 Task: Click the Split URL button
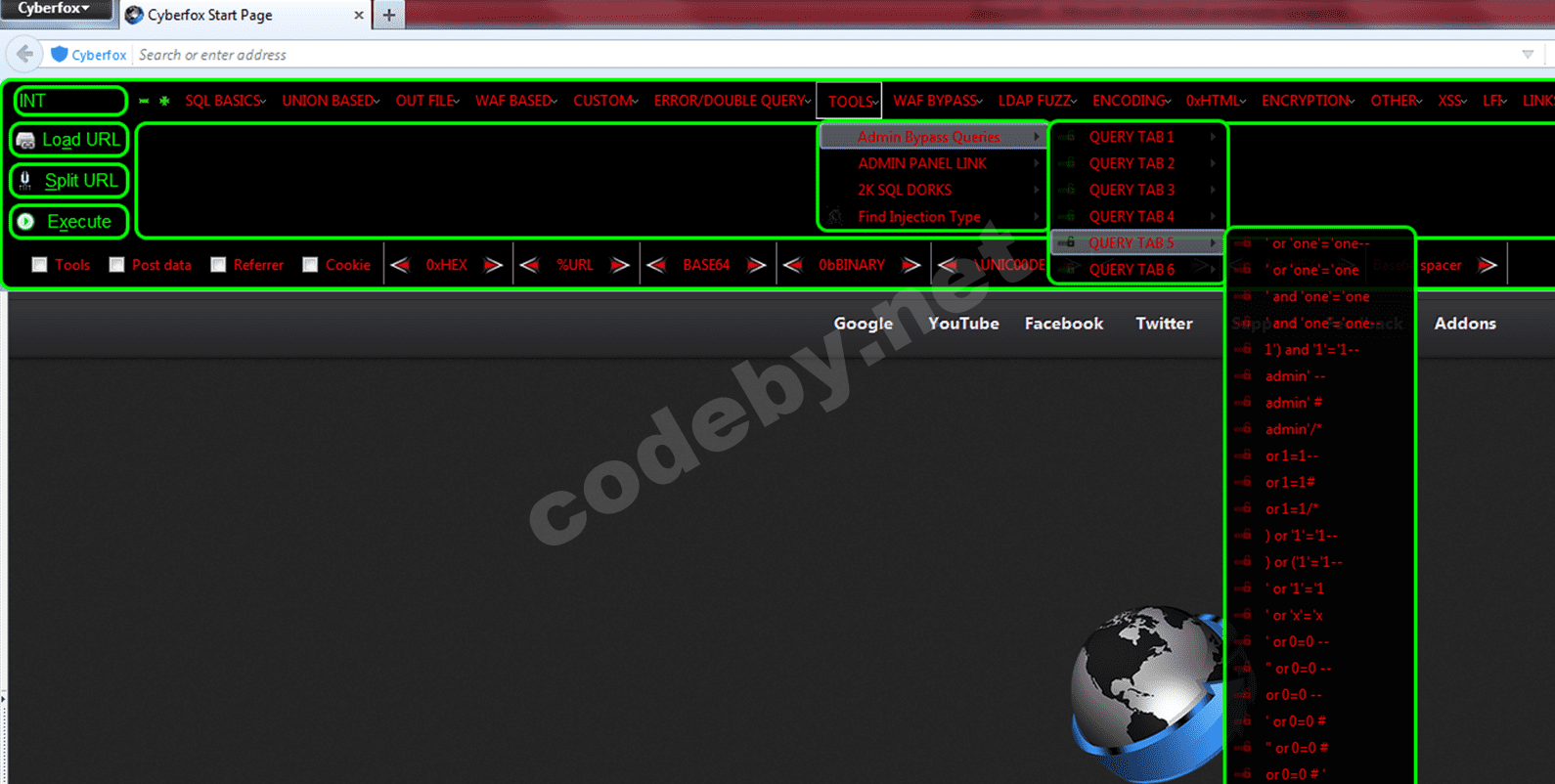pos(69,181)
